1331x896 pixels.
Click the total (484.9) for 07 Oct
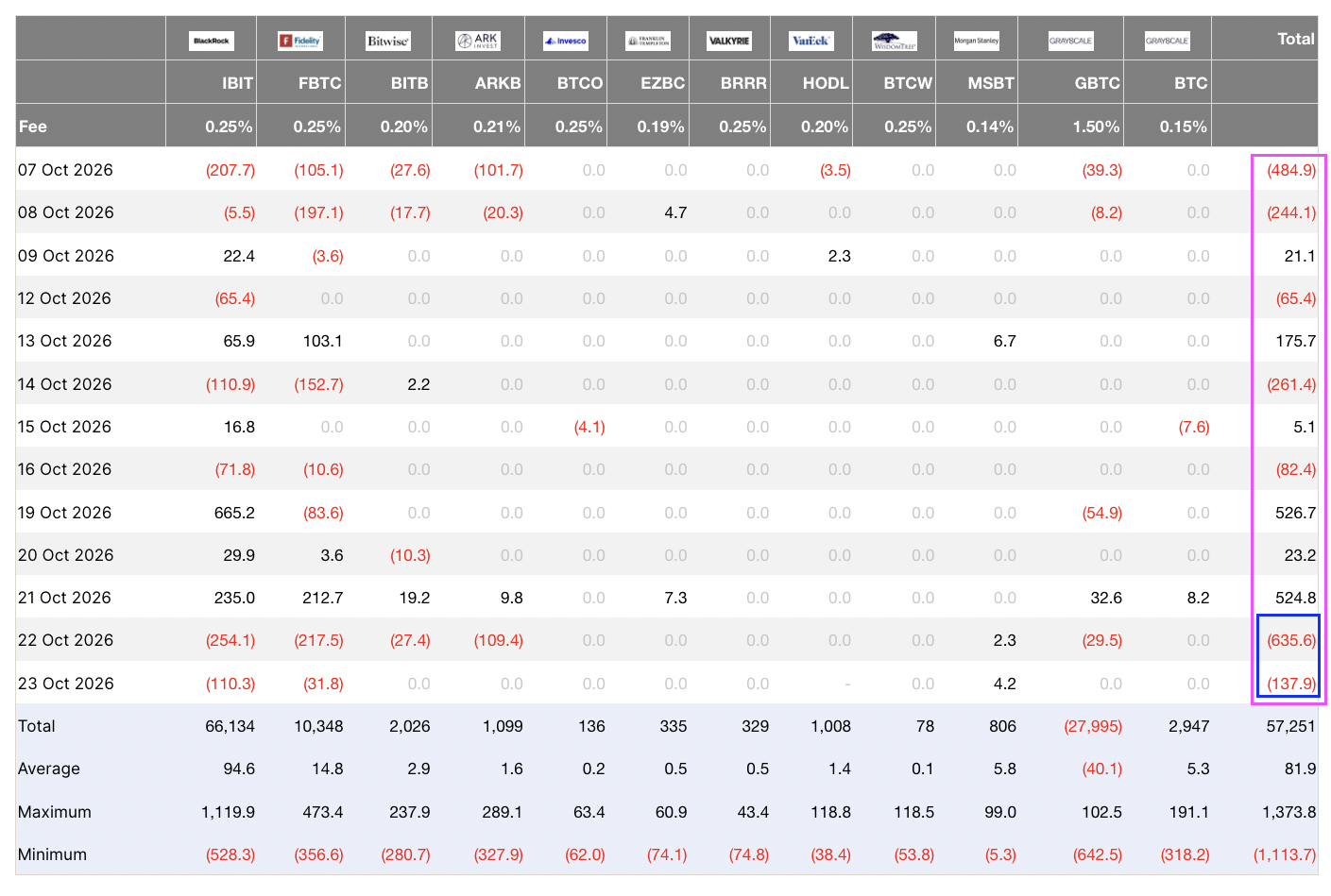[1290, 170]
